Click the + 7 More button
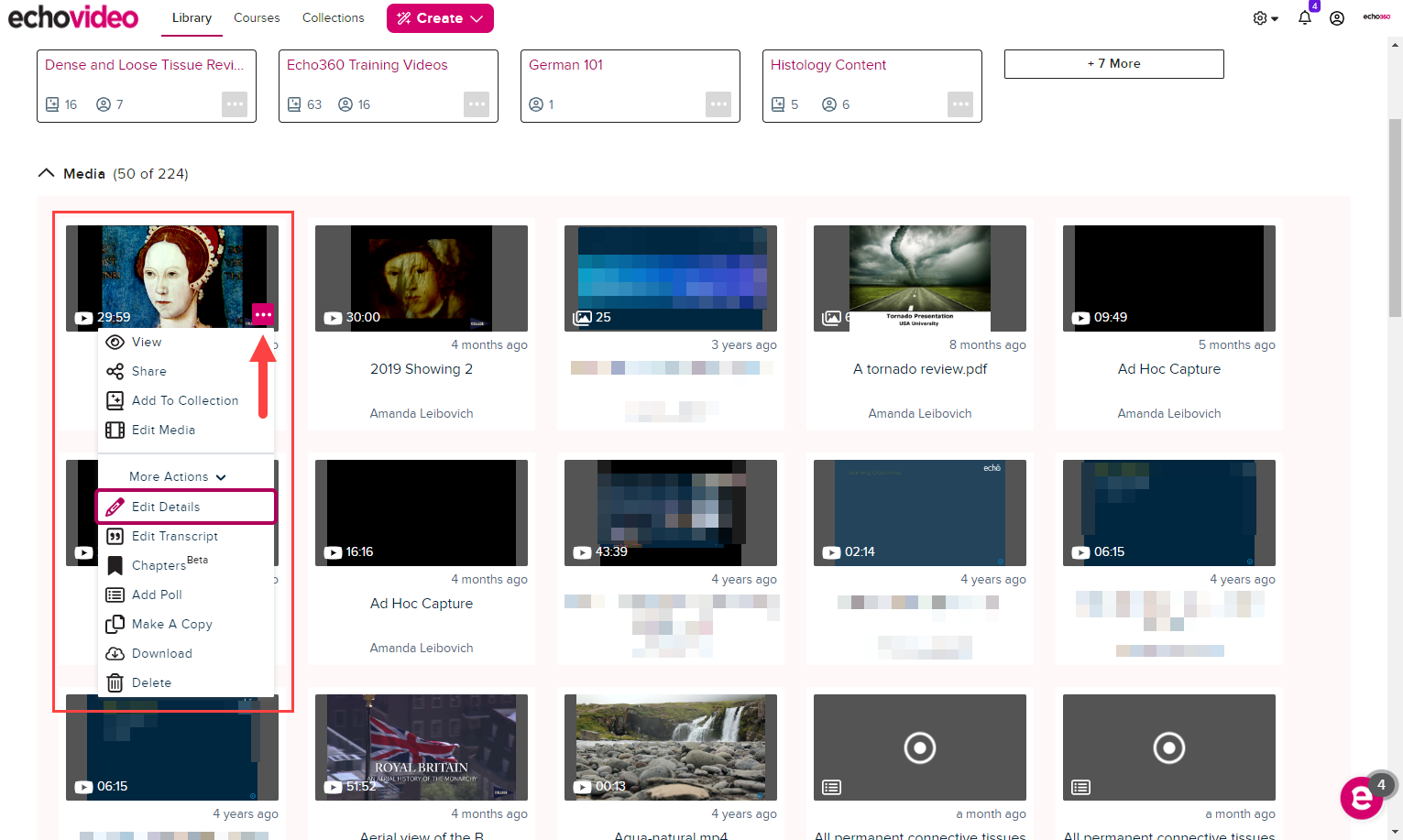This screenshot has width=1403, height=840. coord(1113,63)
